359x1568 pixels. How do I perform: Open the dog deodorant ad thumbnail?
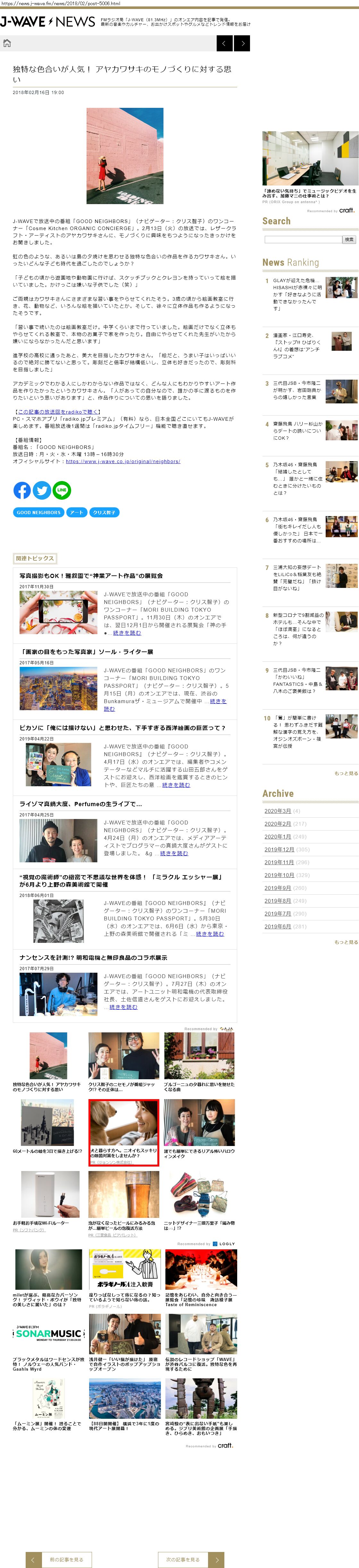coord(124,1123)
